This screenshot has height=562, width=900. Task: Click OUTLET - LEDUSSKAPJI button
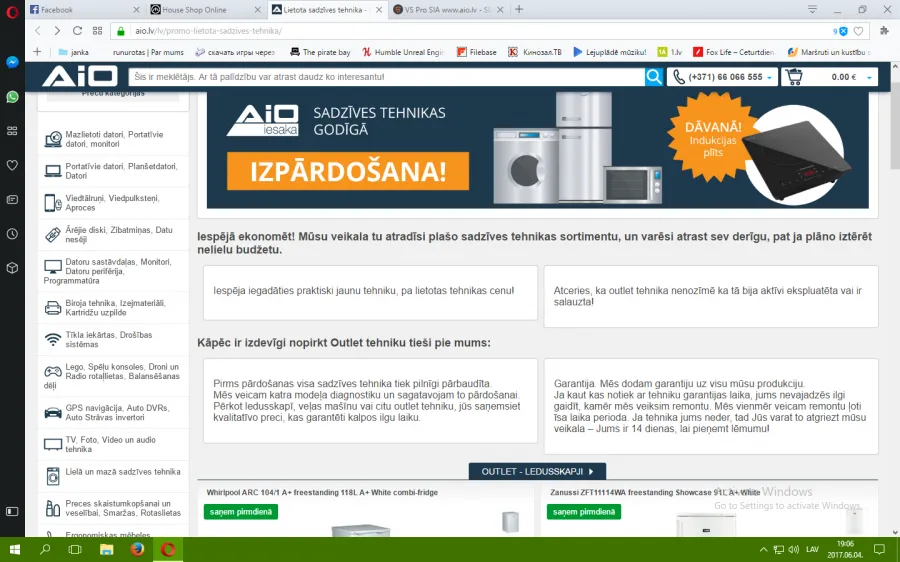tap(537, 471)
